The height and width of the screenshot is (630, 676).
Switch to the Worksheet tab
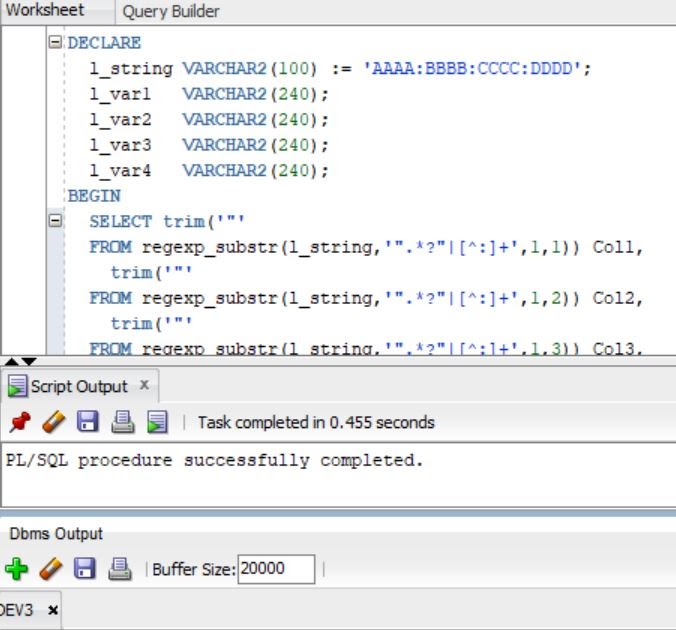[x=45, y=10]
